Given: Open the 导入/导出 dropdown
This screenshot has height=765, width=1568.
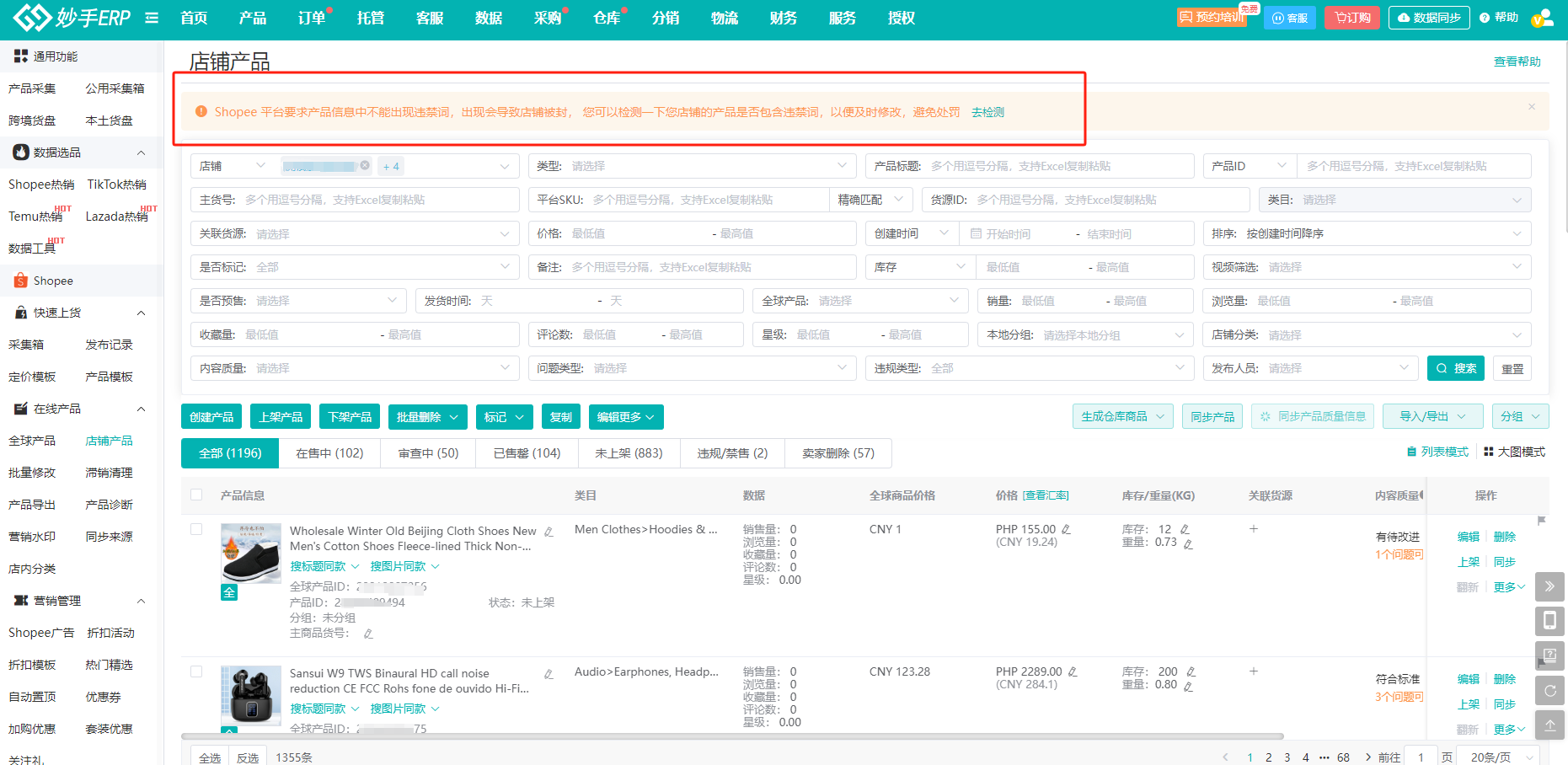Looking at the screenshot, I should 1432,416.
